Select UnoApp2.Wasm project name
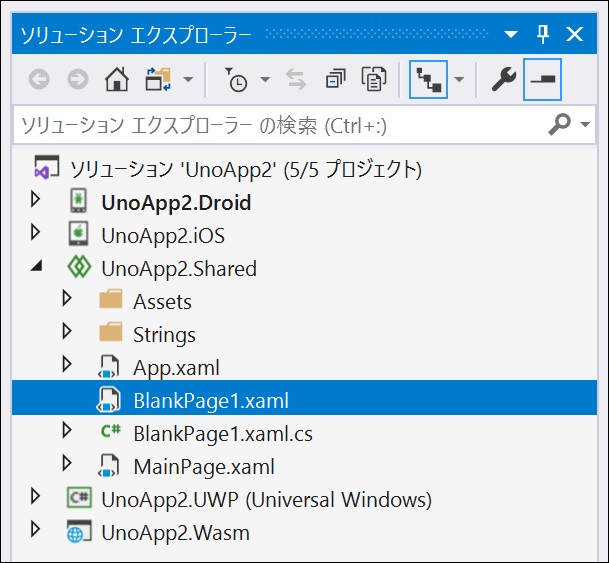The width and height of the screenshot is (609, 563). (x=176, y=533)
